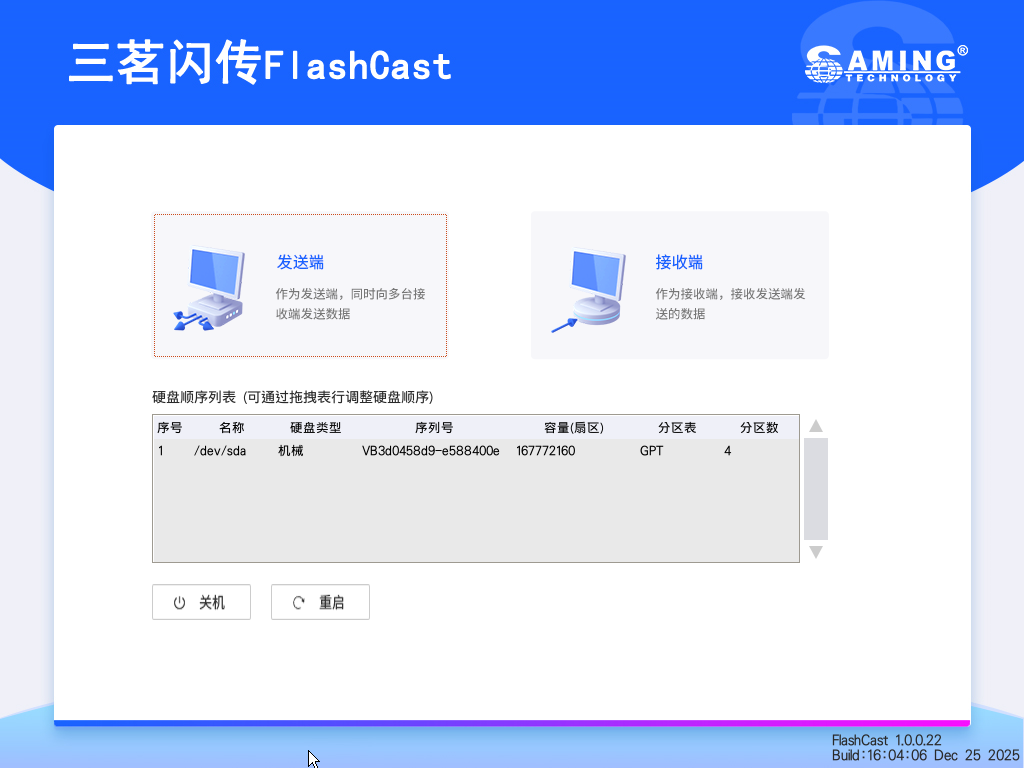Screen dimensions: 1024x768
Task: Click the circular arrow icon on the 重启 button
Action: pos(299,603)
